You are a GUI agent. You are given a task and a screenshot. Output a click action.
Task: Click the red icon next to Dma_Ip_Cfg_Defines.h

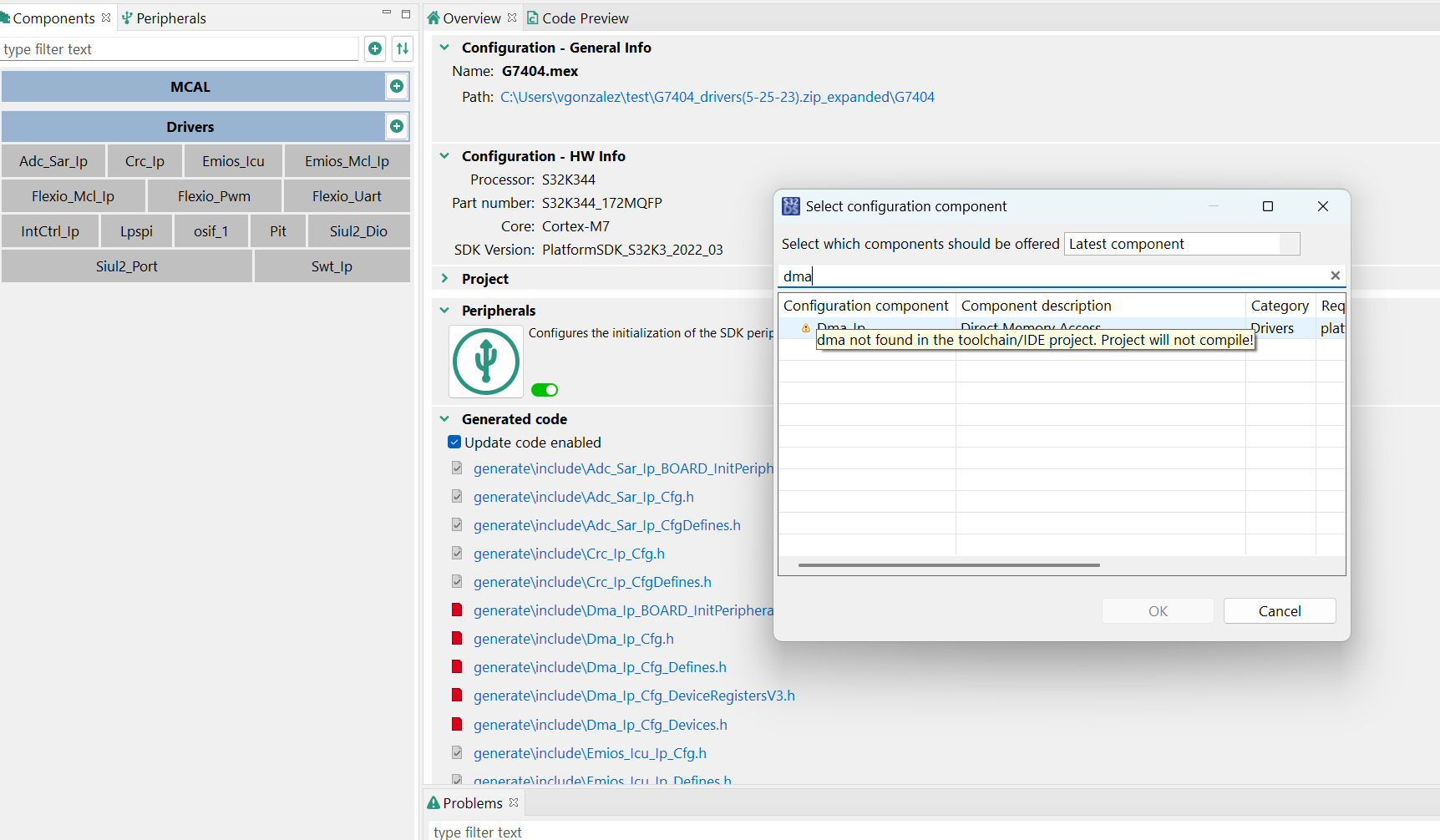pos(457,666)
